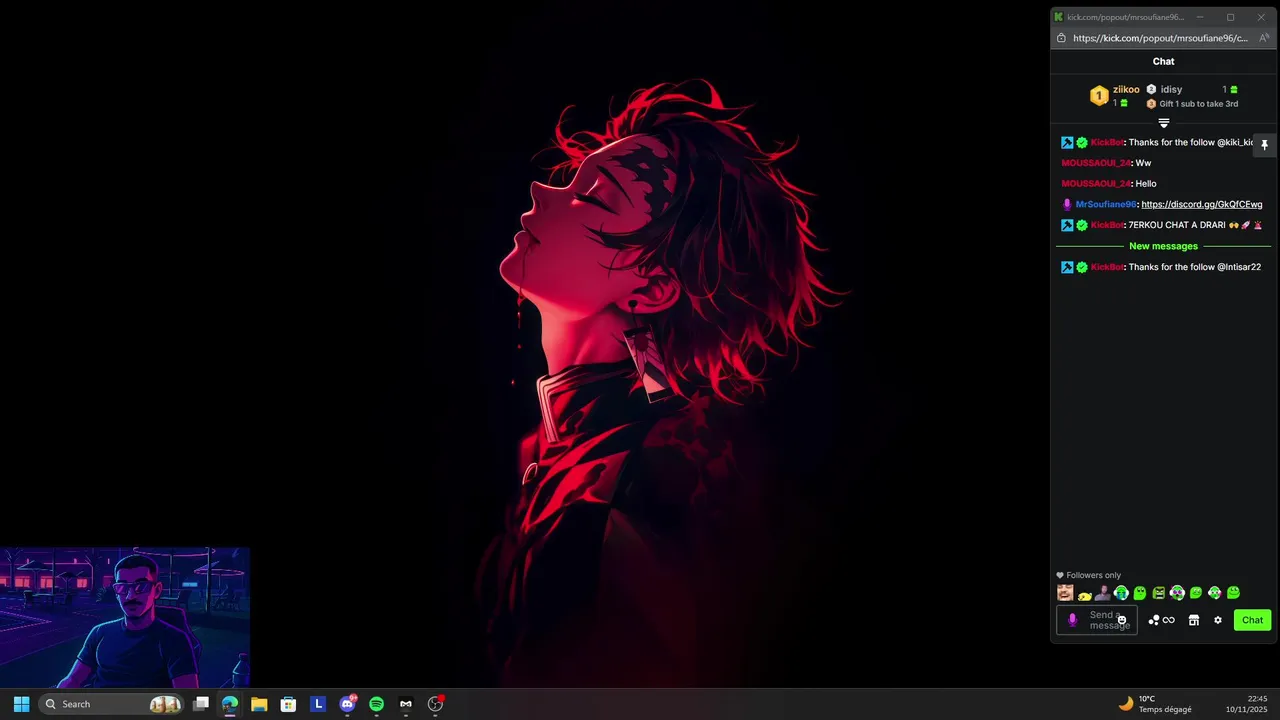Click the gold rank 1 badge
Screen dimensions: 1280x720
click(x=1099, y=96)
